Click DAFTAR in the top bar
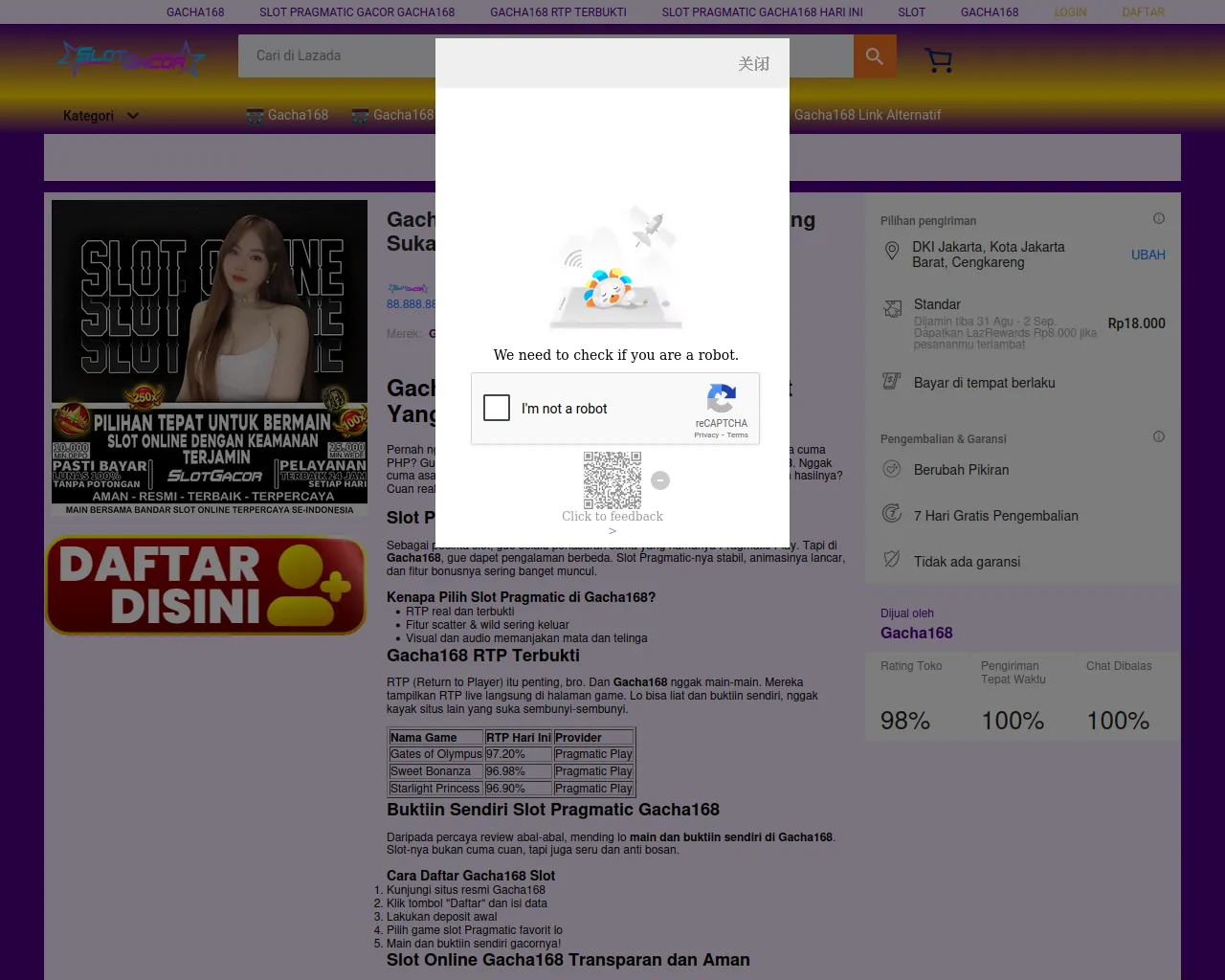The width and height of the screenshot is (1225, 980). 1143,12
